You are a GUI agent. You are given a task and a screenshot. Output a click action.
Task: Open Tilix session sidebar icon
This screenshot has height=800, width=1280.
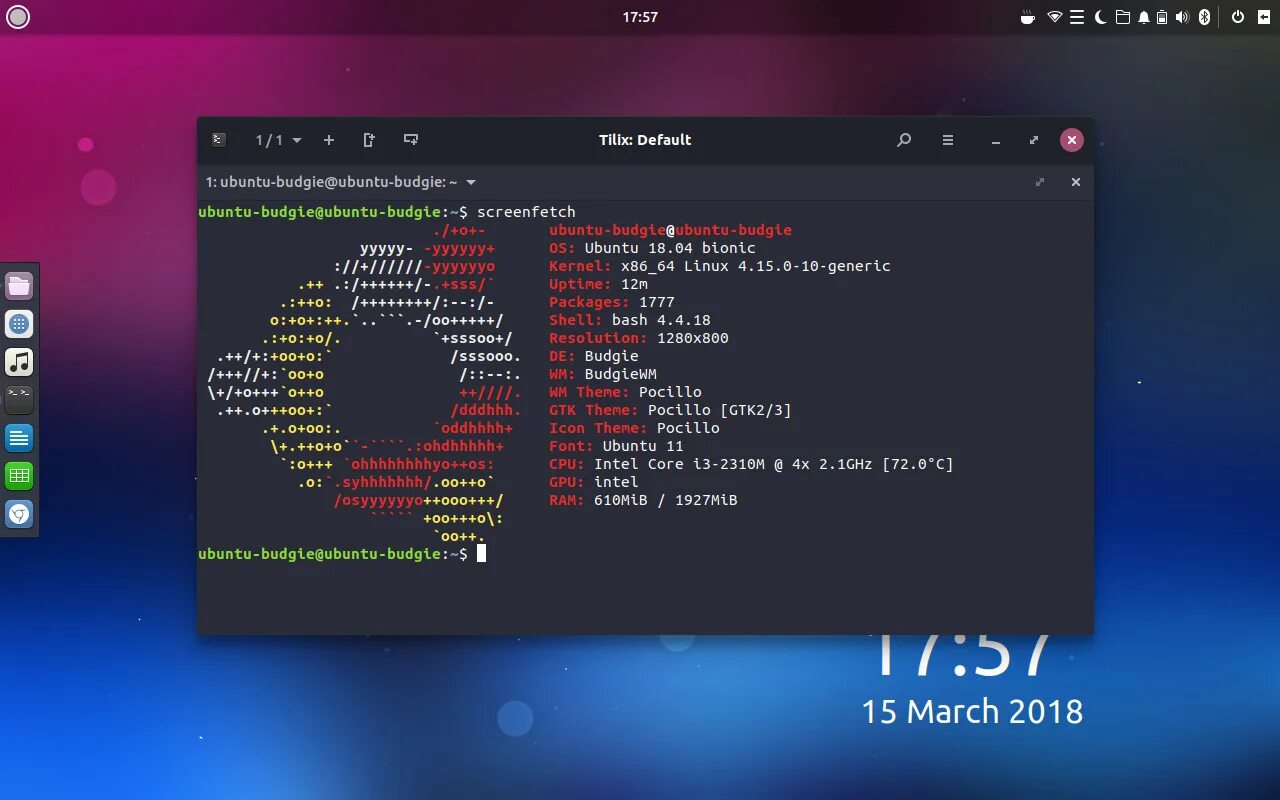tap(219, 140)
